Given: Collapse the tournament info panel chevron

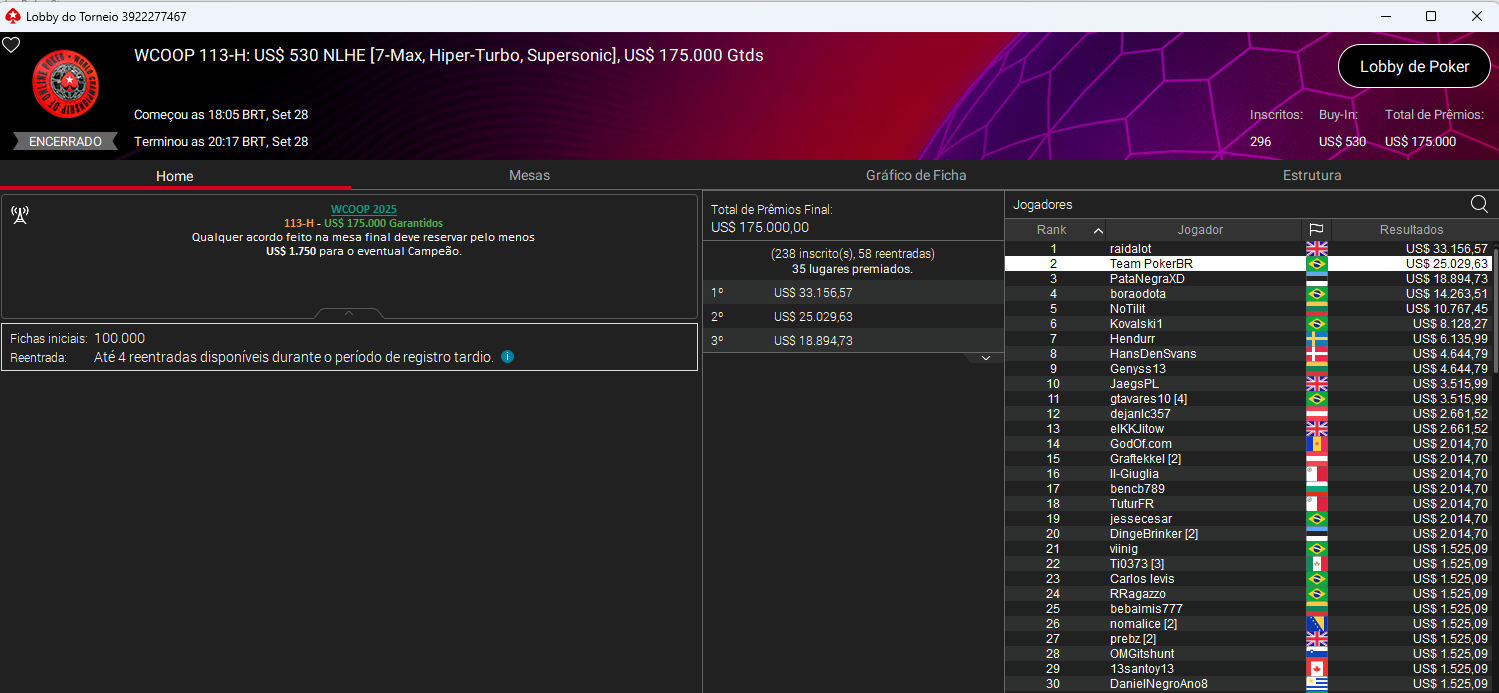Looking at the screenshot, I should click(349, 313).
